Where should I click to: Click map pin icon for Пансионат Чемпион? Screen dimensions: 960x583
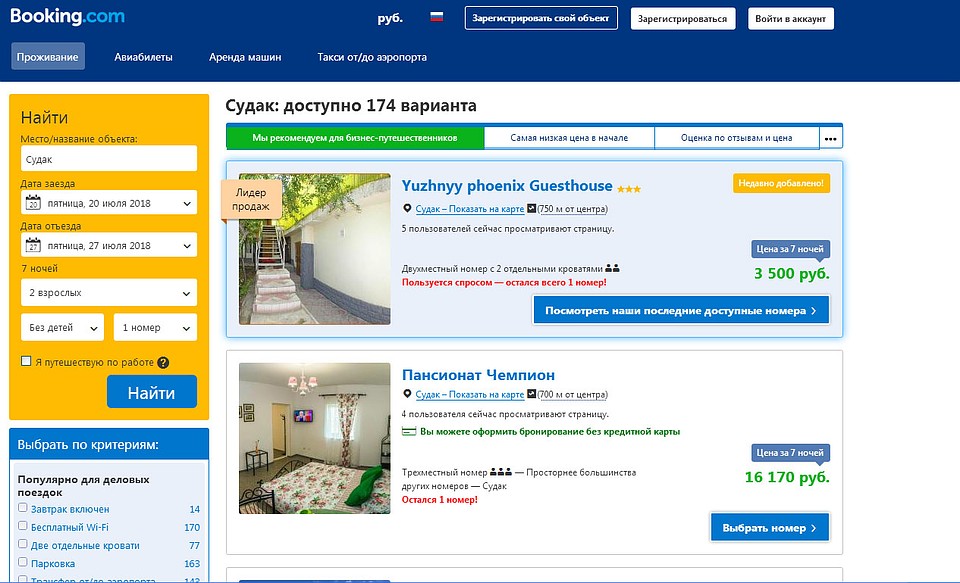407,394
